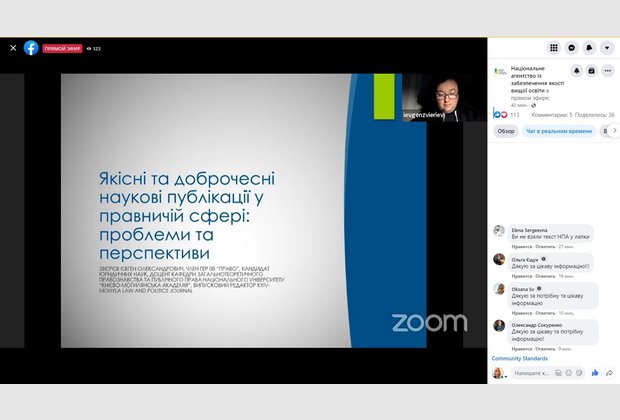Open the account dropdown arrow
The width and height of the screenshot is (620, 420).
coord(607,47)
